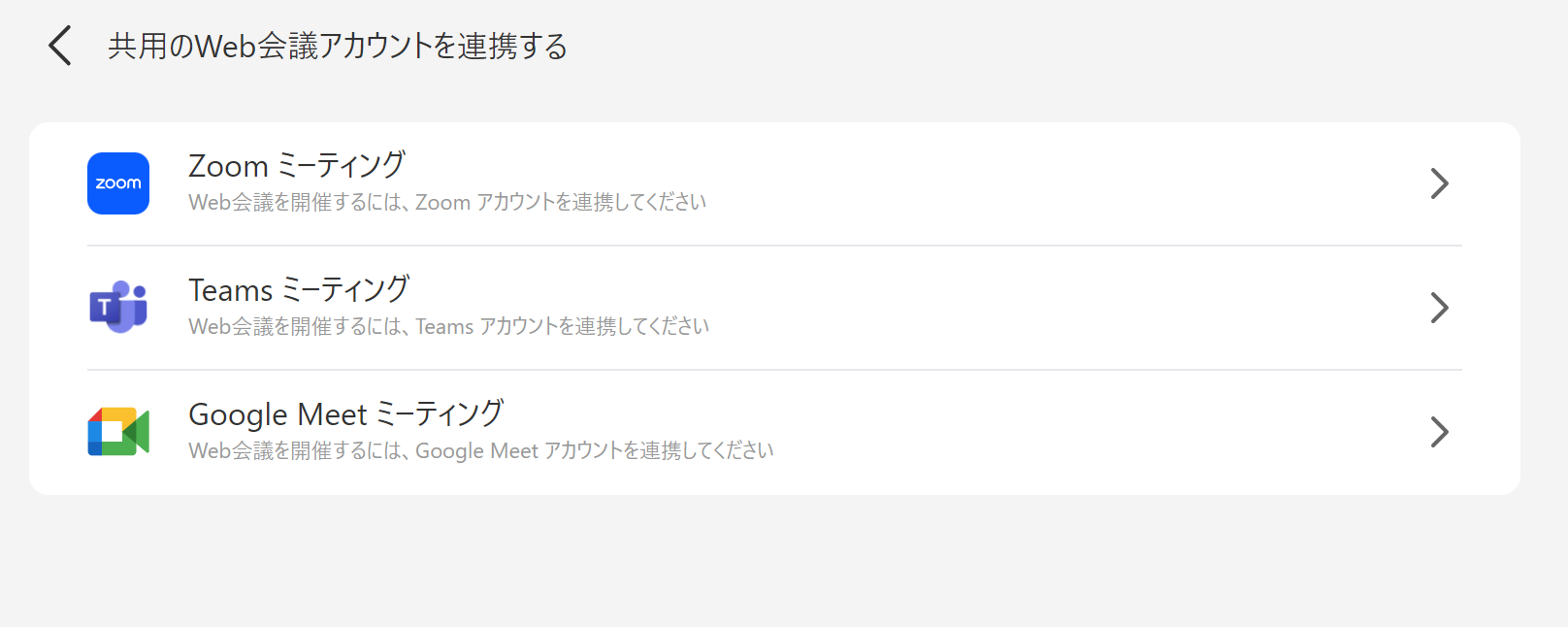Select the "Teams ミーティング" title
1568x627 pixels.
pyautogui.click(x=299, y=290)
